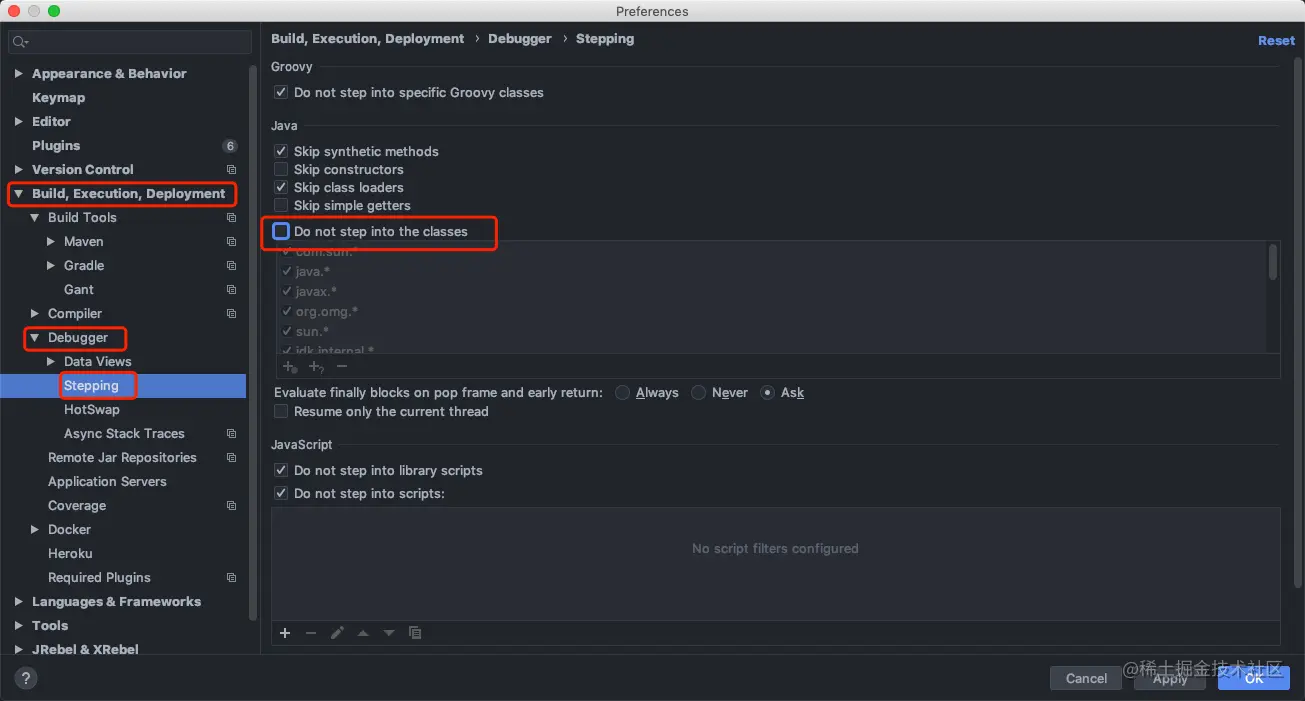Toggle Do not step into specific Groovy classes
Screen dimensions: 1305x701
tap(281, 92)
